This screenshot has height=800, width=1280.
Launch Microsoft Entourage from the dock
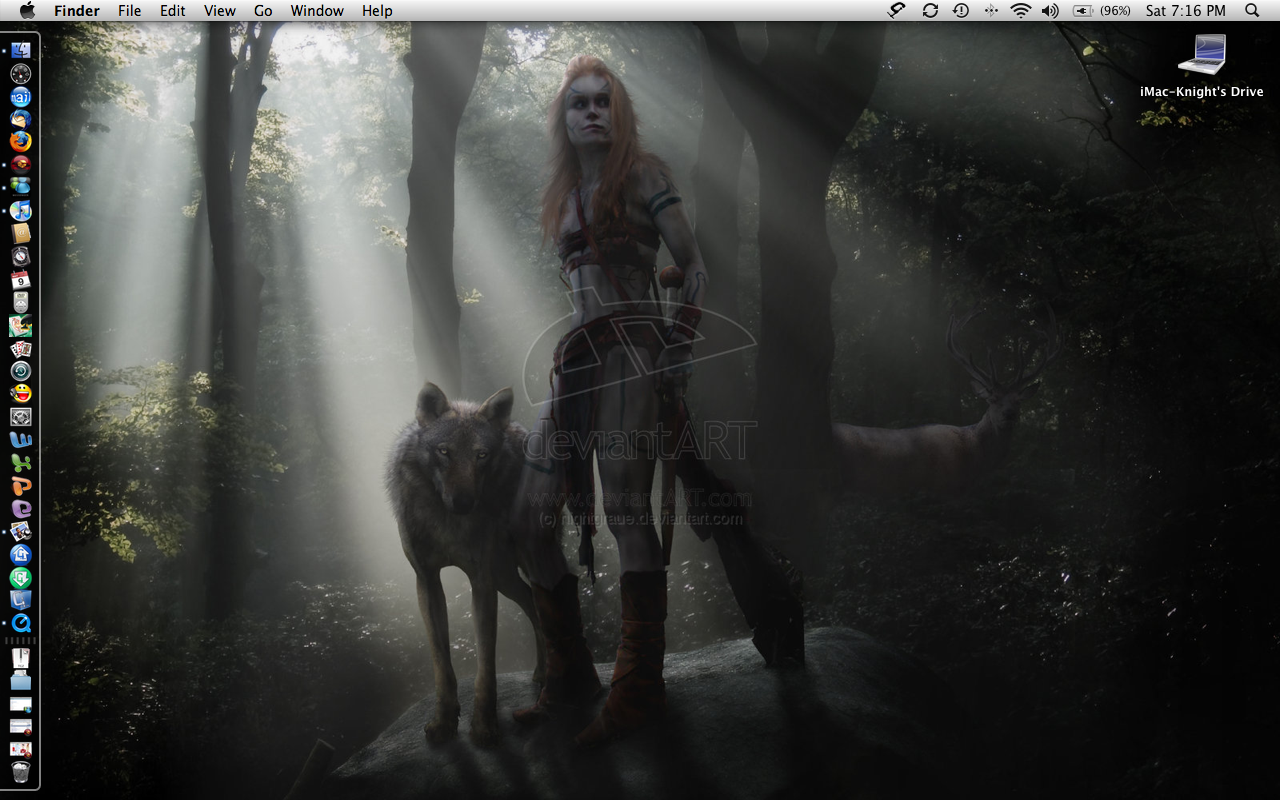click(x=21, y=509)
